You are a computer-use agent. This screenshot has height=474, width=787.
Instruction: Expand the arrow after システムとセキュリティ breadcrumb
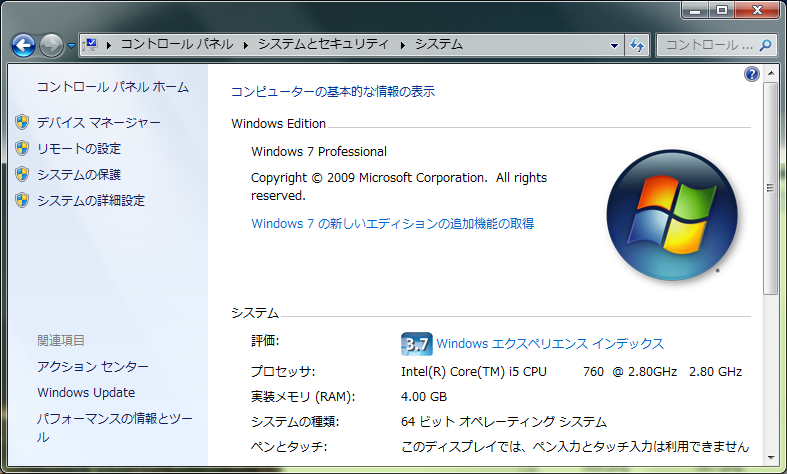click(402, 45)
